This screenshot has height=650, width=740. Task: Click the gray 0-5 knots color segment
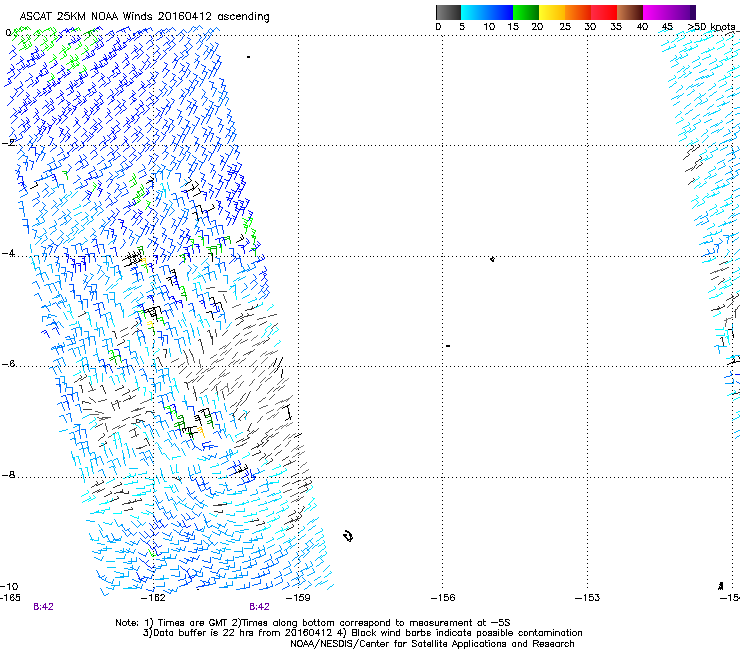[x=448, y=12]
